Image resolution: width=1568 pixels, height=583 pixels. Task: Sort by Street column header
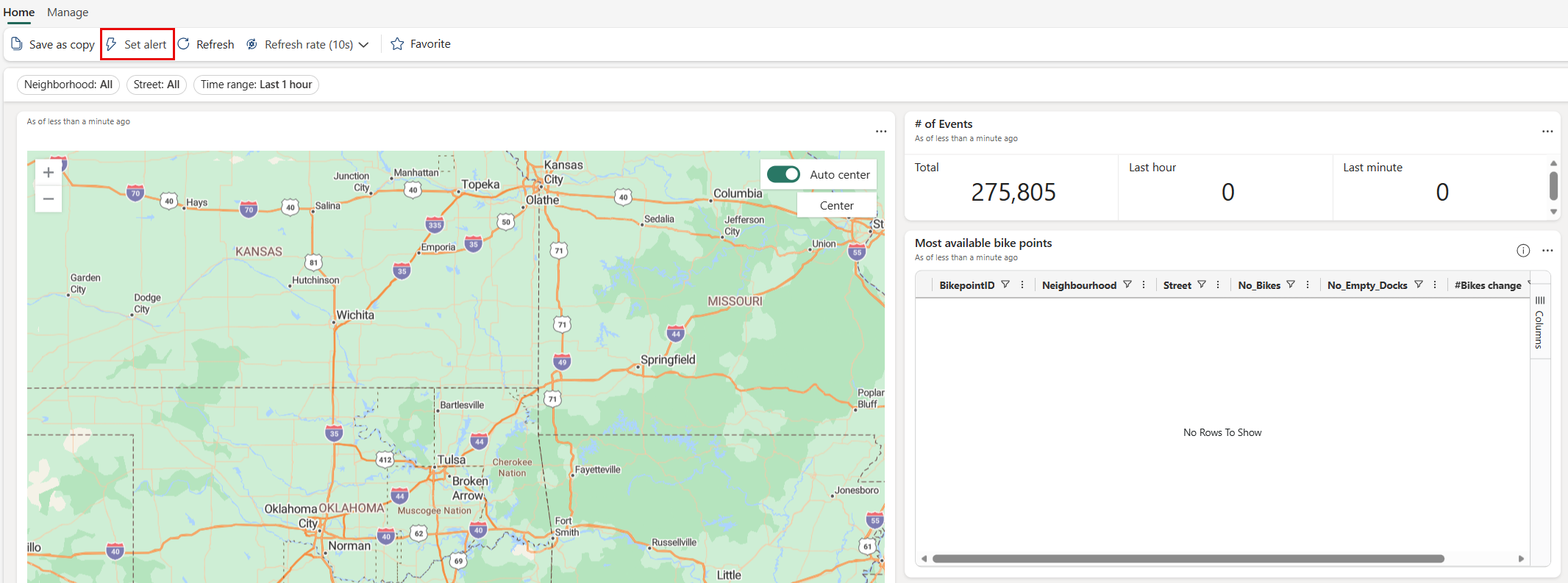pyautogui.click(x=1177, y=285)
